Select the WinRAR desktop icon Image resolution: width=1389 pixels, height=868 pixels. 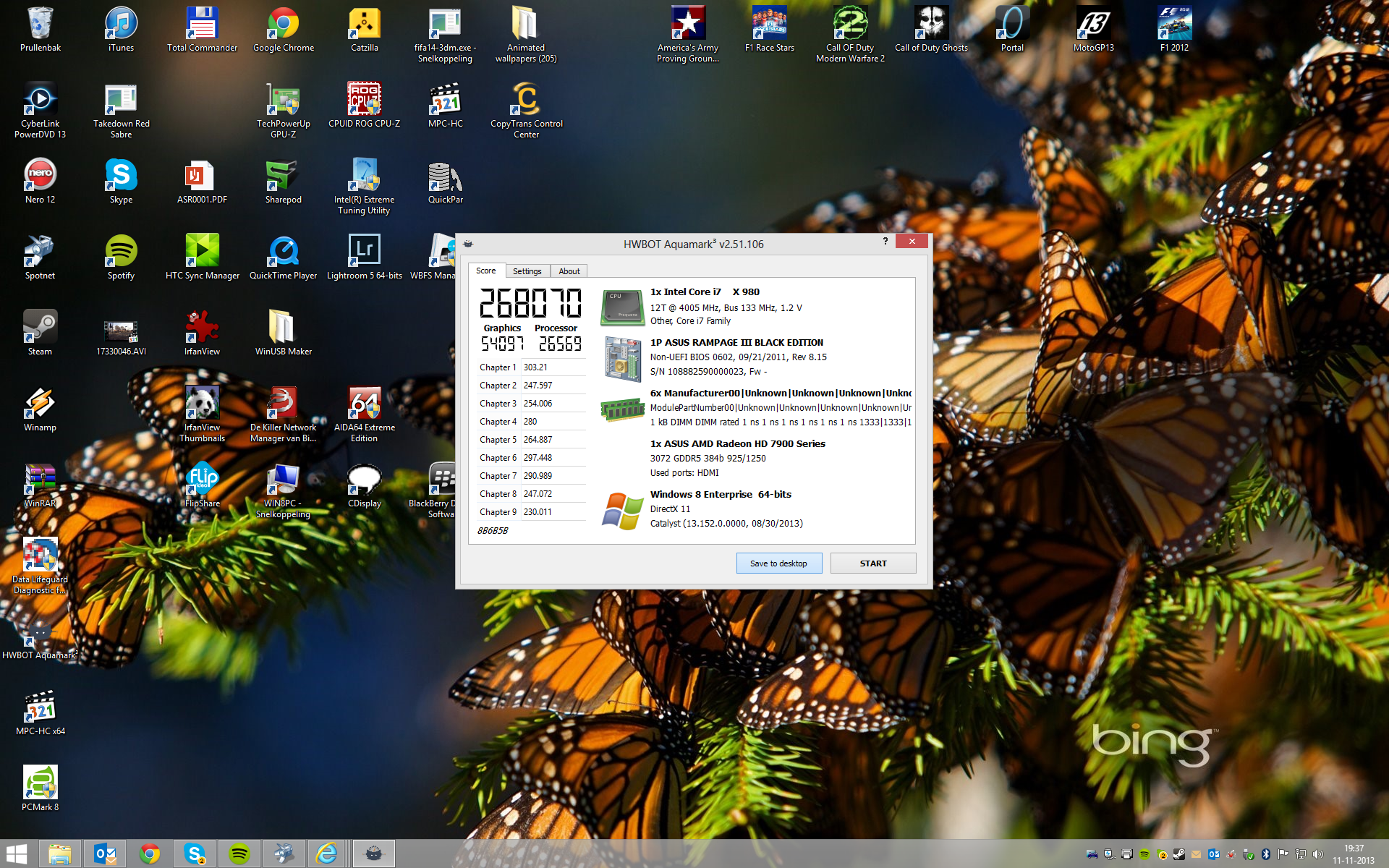41,485
